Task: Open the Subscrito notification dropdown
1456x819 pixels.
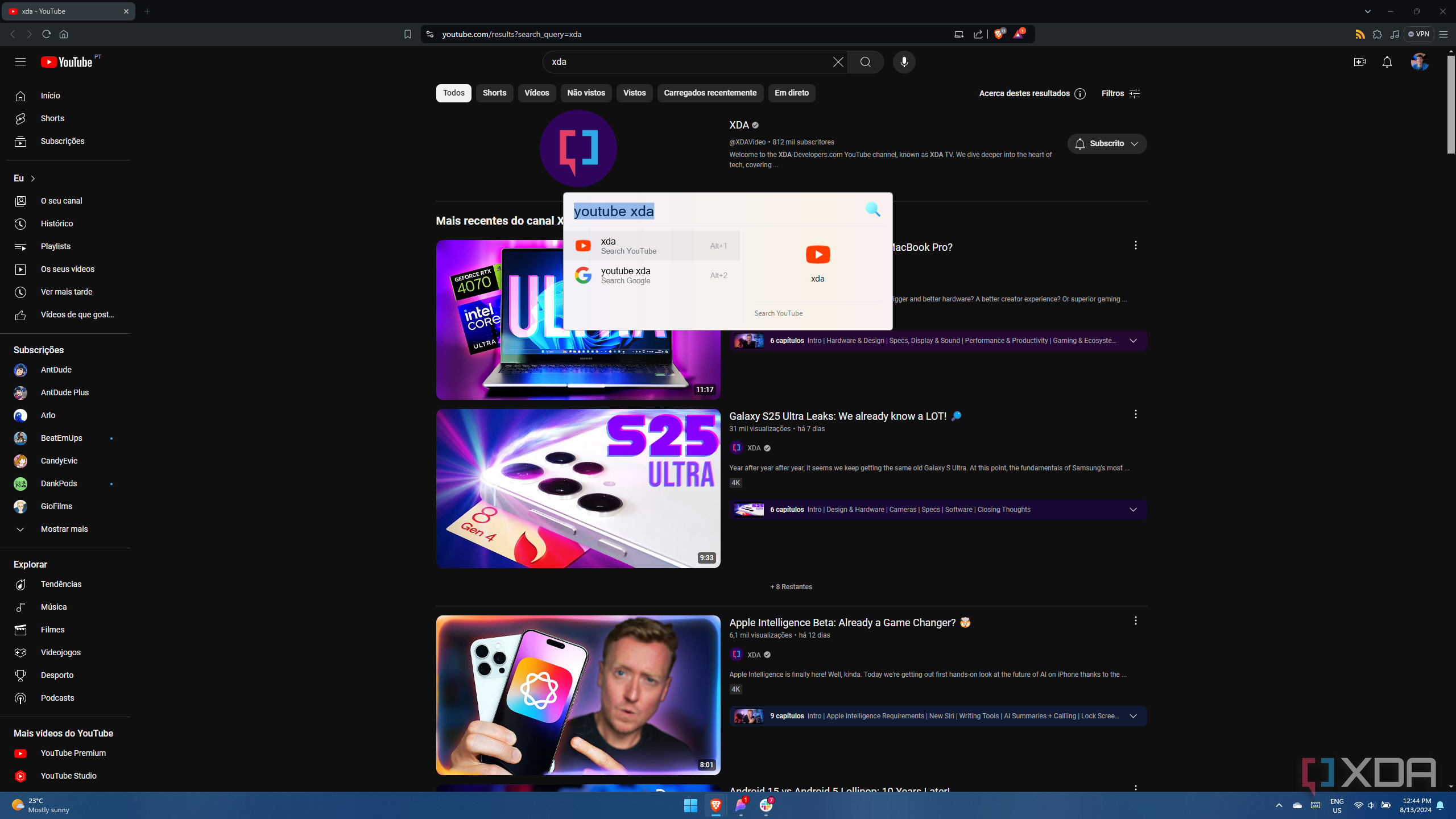Action: pyautogui.click(x=1107, y=144)
